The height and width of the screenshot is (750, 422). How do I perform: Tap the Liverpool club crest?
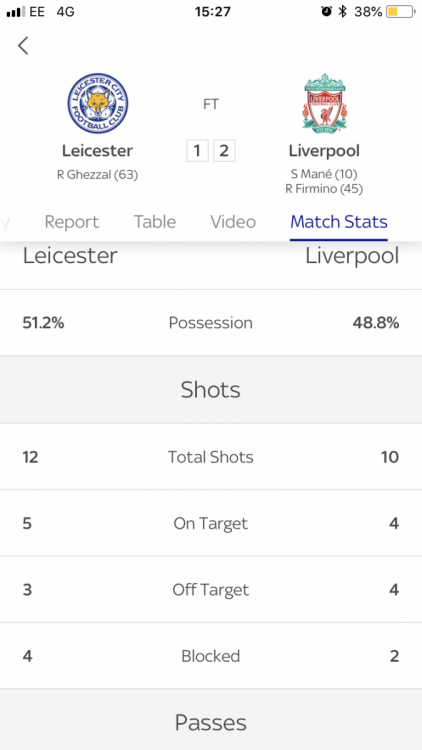point(324,103)
